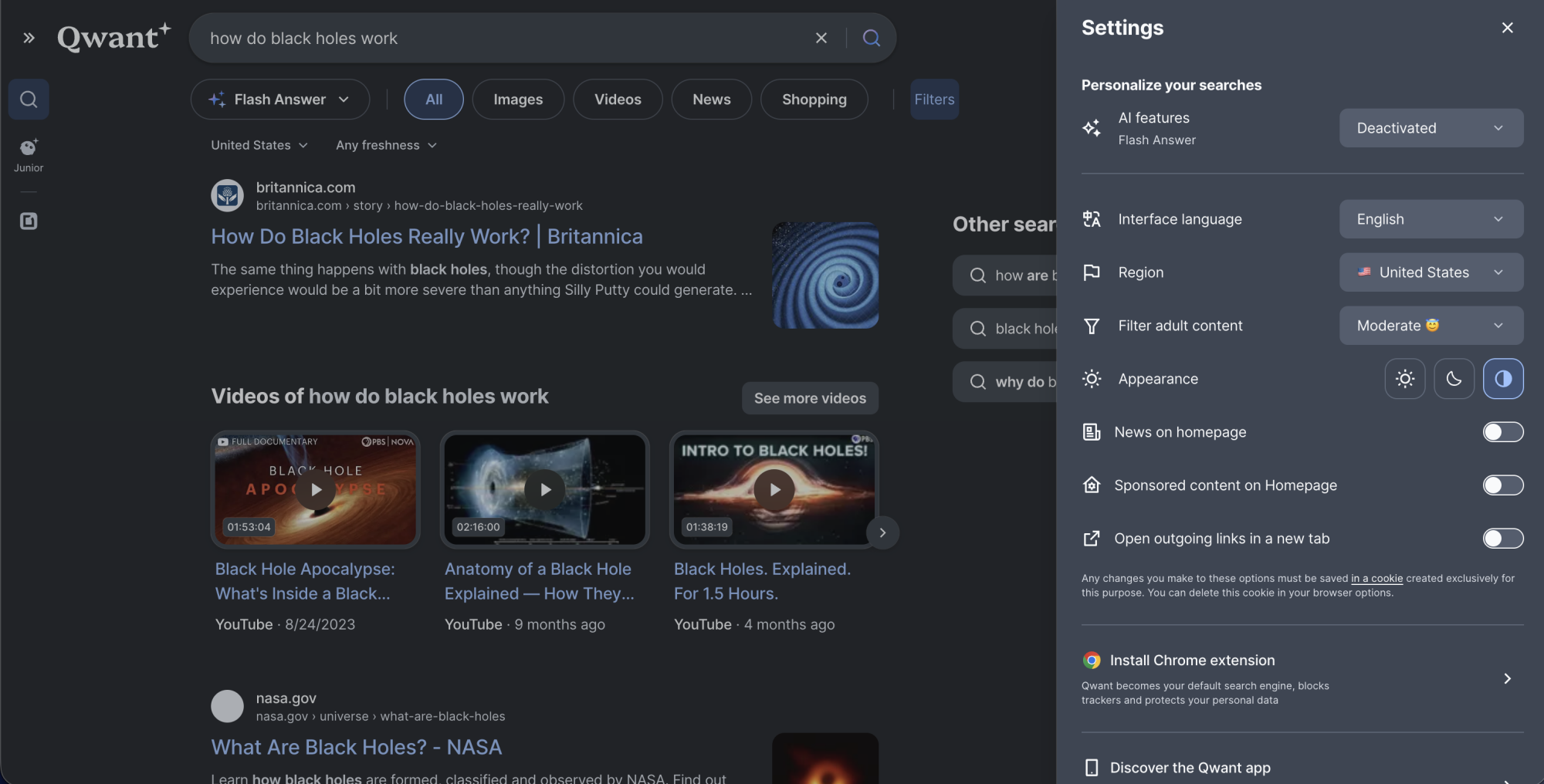Screen dimensions: 1544x784
Task: Click the Sponsored content house icon
Action: click(x=1092, y=485)
